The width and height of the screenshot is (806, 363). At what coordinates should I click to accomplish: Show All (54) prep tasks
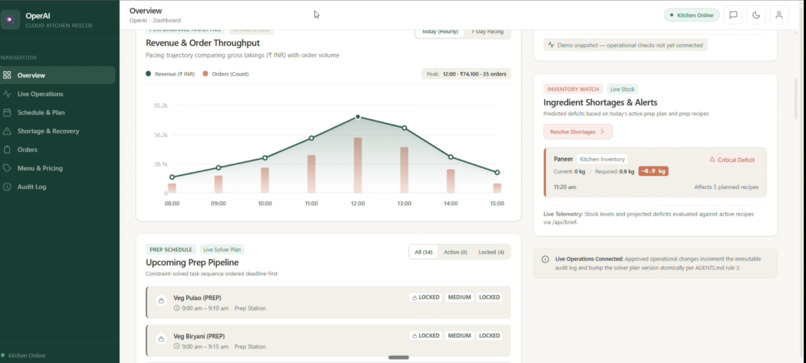click(424, 252)
